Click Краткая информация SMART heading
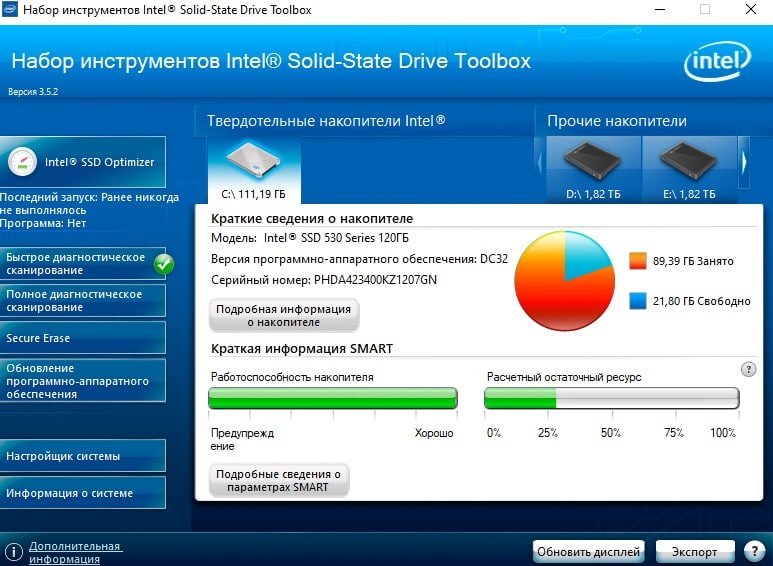The height and width of the screenshot is (566, 773). (x=302, y=349)
